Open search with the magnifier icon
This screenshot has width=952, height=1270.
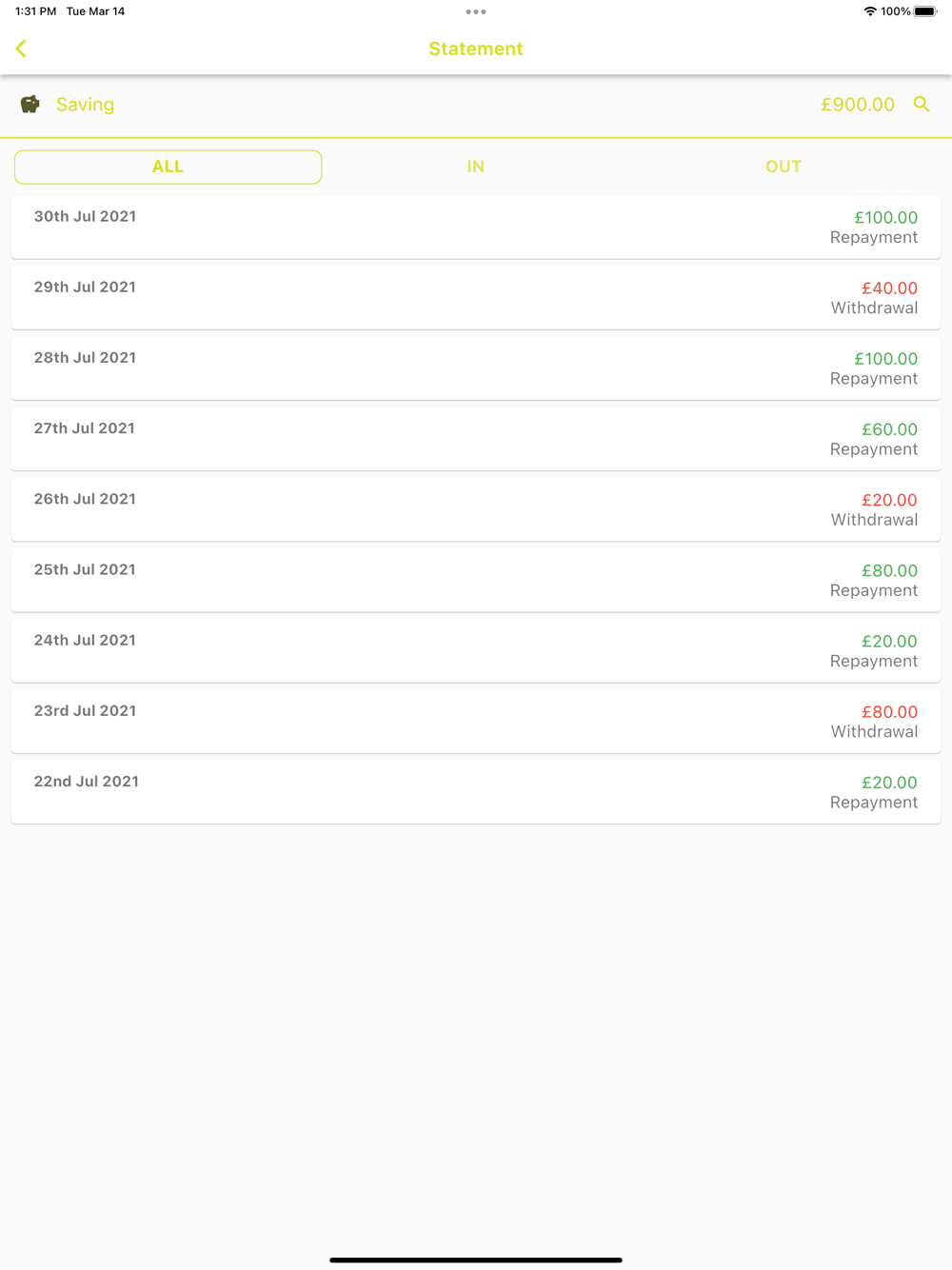922,104
